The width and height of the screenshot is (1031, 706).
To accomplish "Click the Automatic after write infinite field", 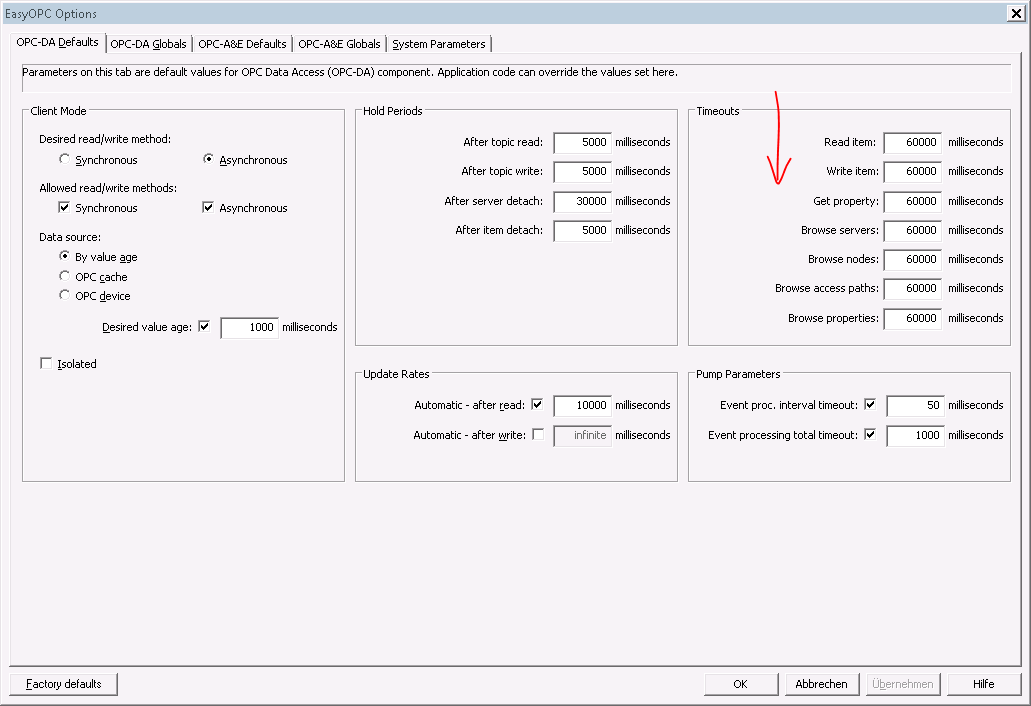I will (x=583, y=435).
